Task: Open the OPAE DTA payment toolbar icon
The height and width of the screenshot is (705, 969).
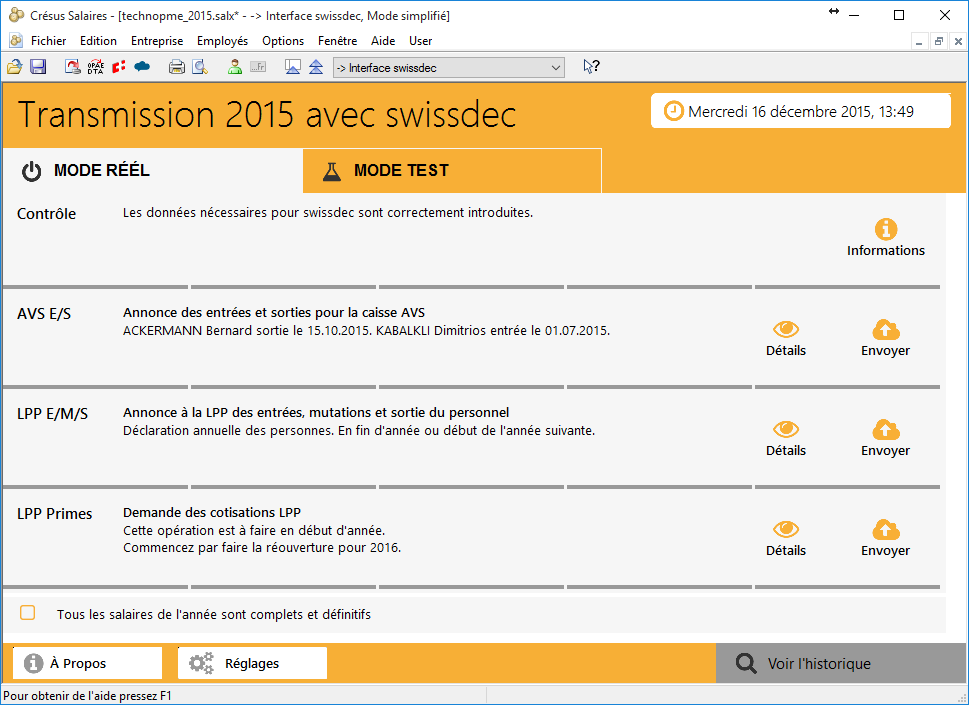Action: point(95,67)
